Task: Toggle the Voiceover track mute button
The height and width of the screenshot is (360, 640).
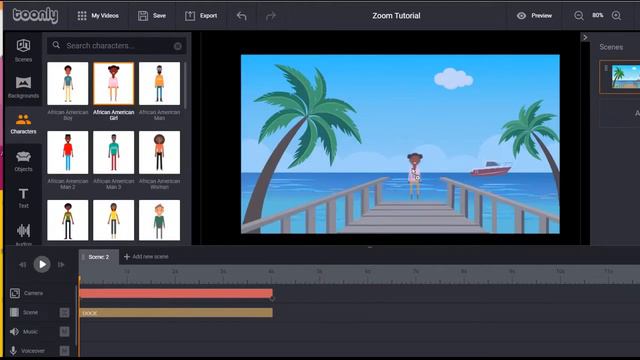Action: (64, 351)
